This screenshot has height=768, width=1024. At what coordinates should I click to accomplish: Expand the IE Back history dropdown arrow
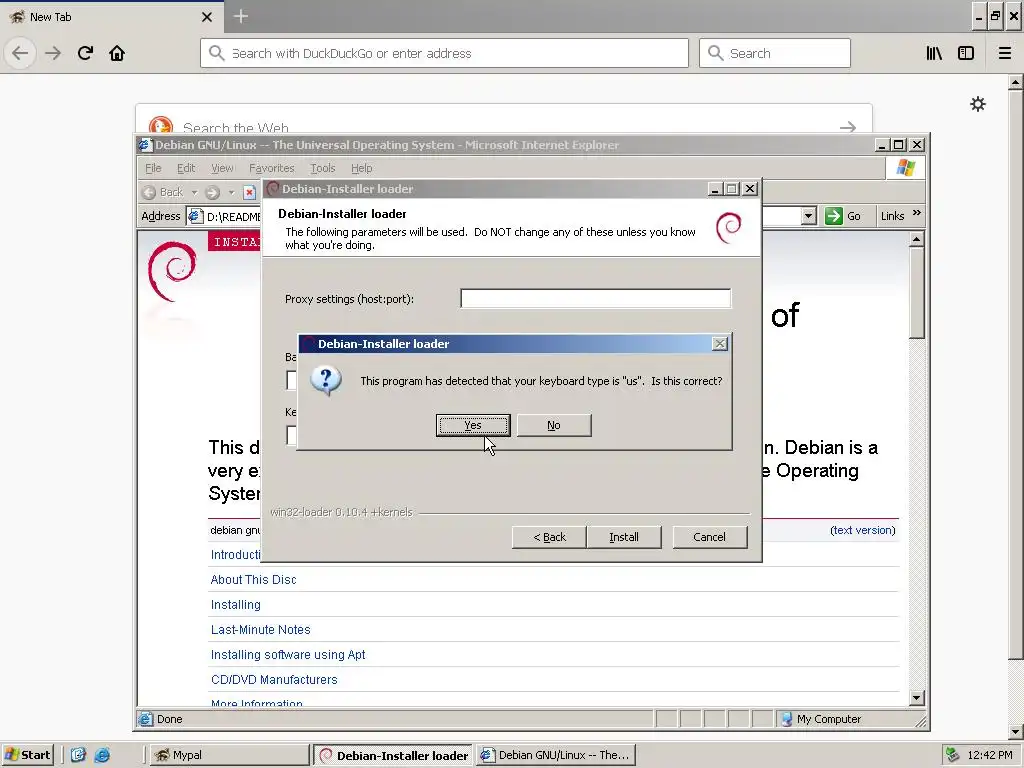[x=194, y=192]
